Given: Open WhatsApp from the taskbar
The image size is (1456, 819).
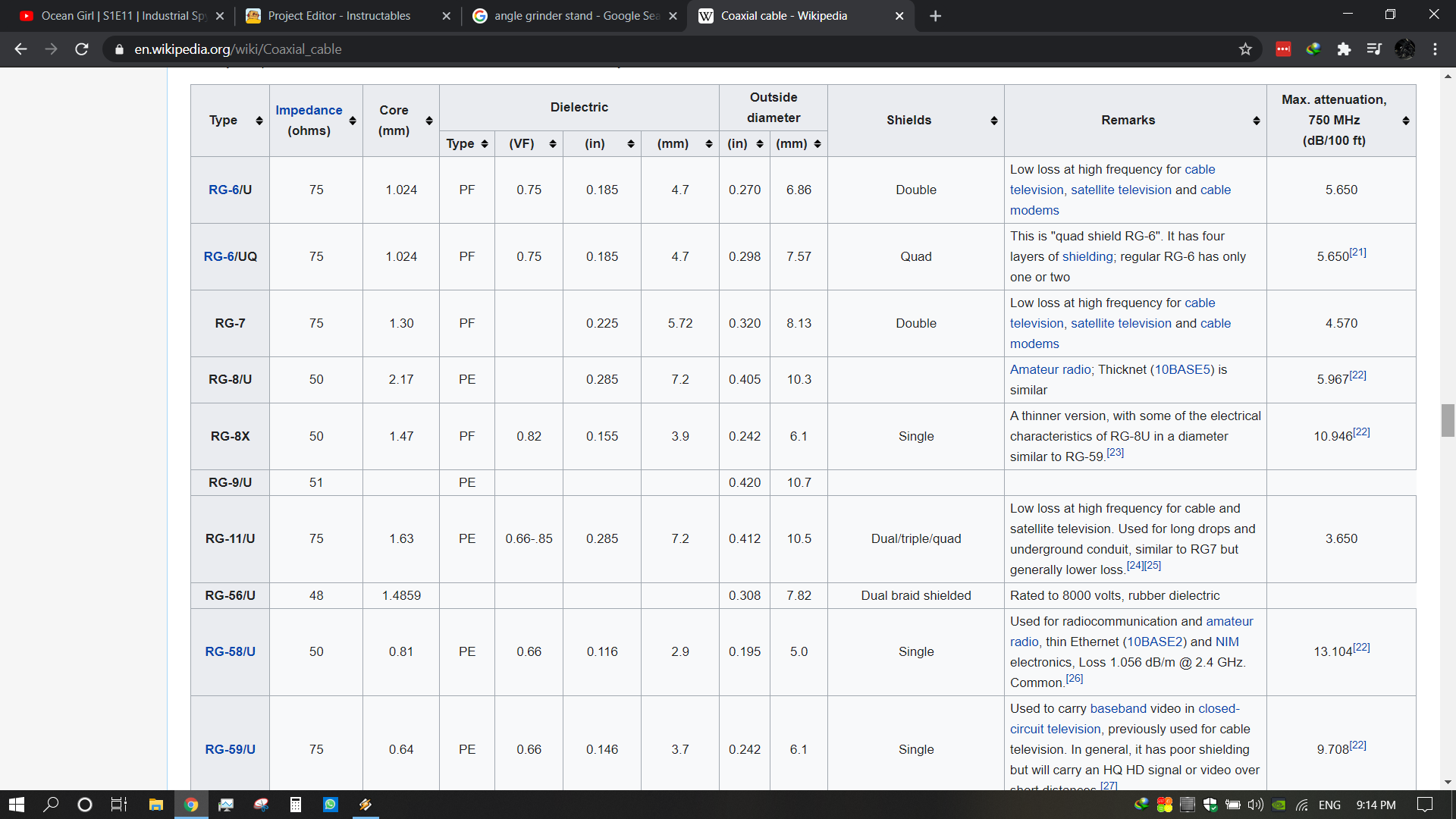Looking at the screenshot, I should [331, 805].
